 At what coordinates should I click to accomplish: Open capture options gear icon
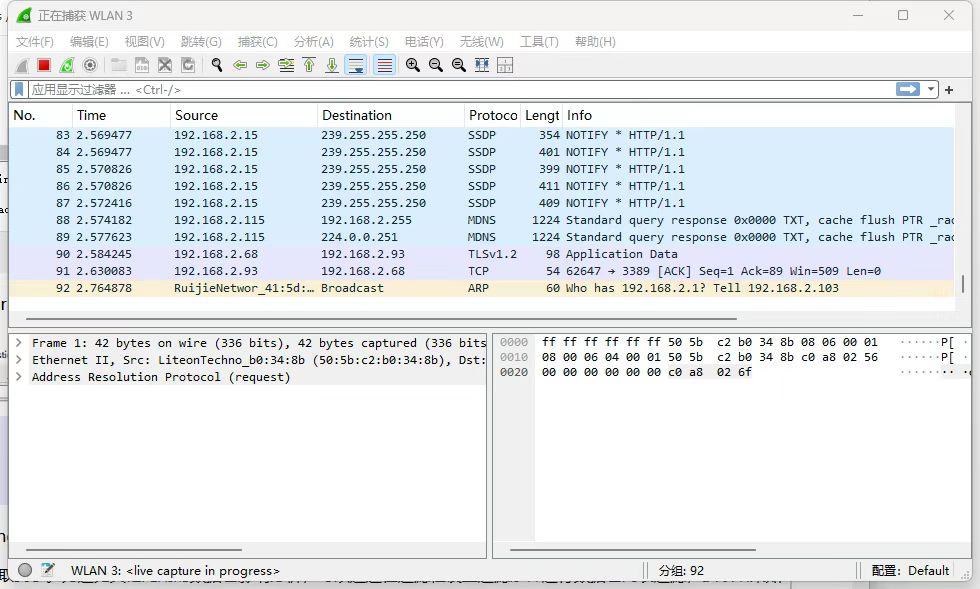pyautogui.click(x=90, y=65)
